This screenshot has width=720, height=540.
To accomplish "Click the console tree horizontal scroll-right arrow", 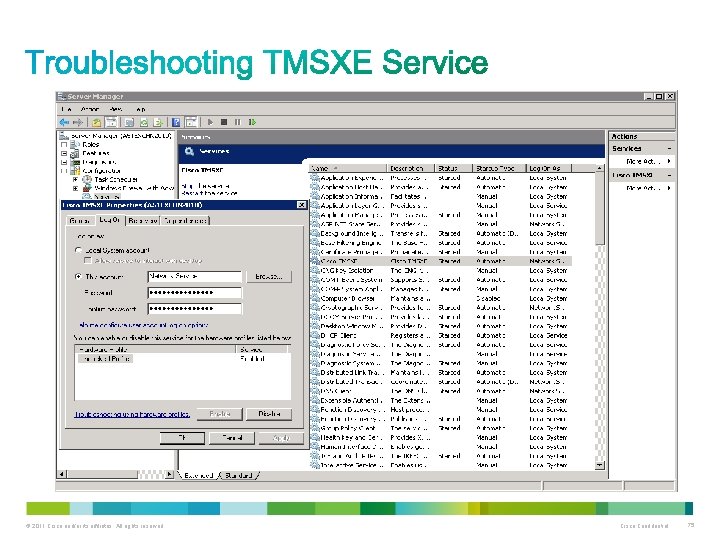I will click(169, 474).
